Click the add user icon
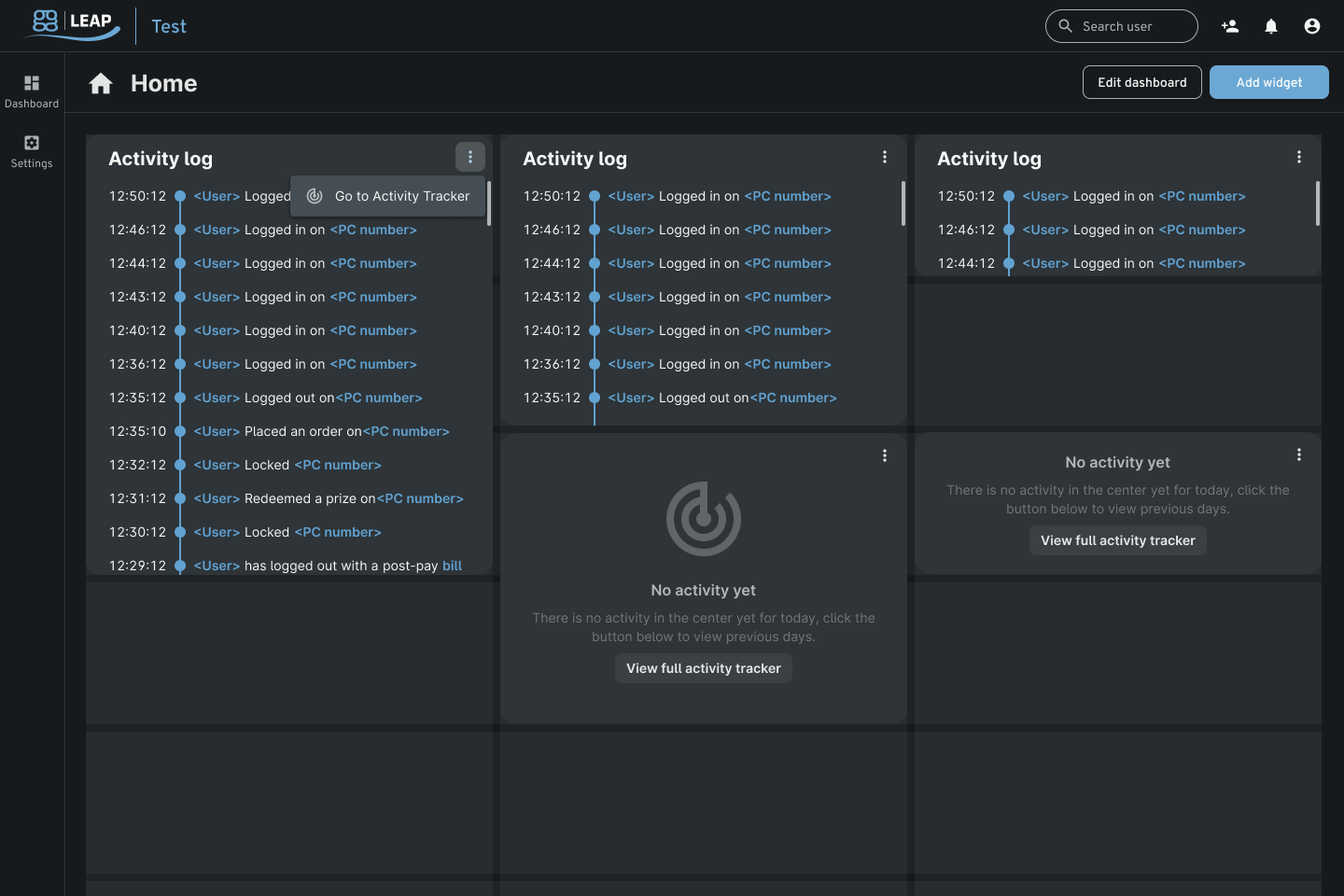Screen dimensions: 1344x896 [1230, 26]
